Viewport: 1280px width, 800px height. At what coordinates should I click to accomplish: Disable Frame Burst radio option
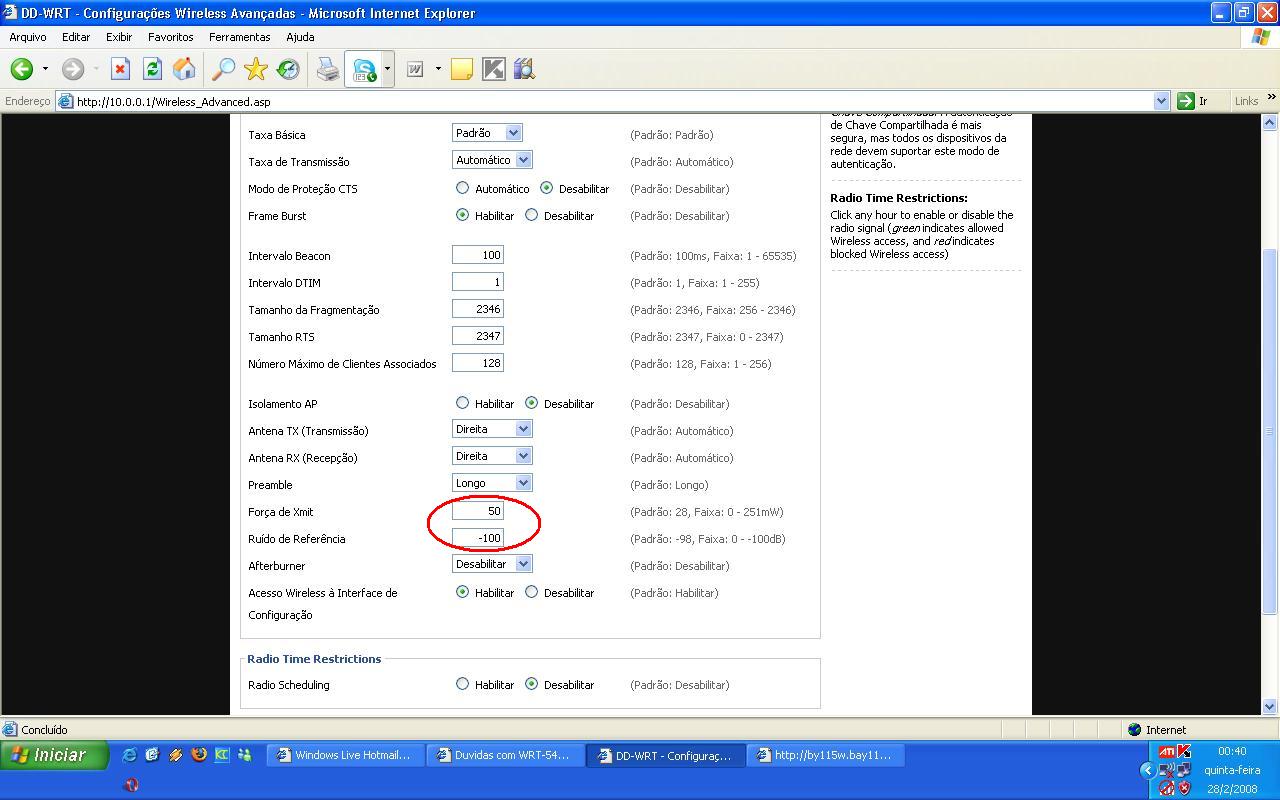click(x=532, y=215)
